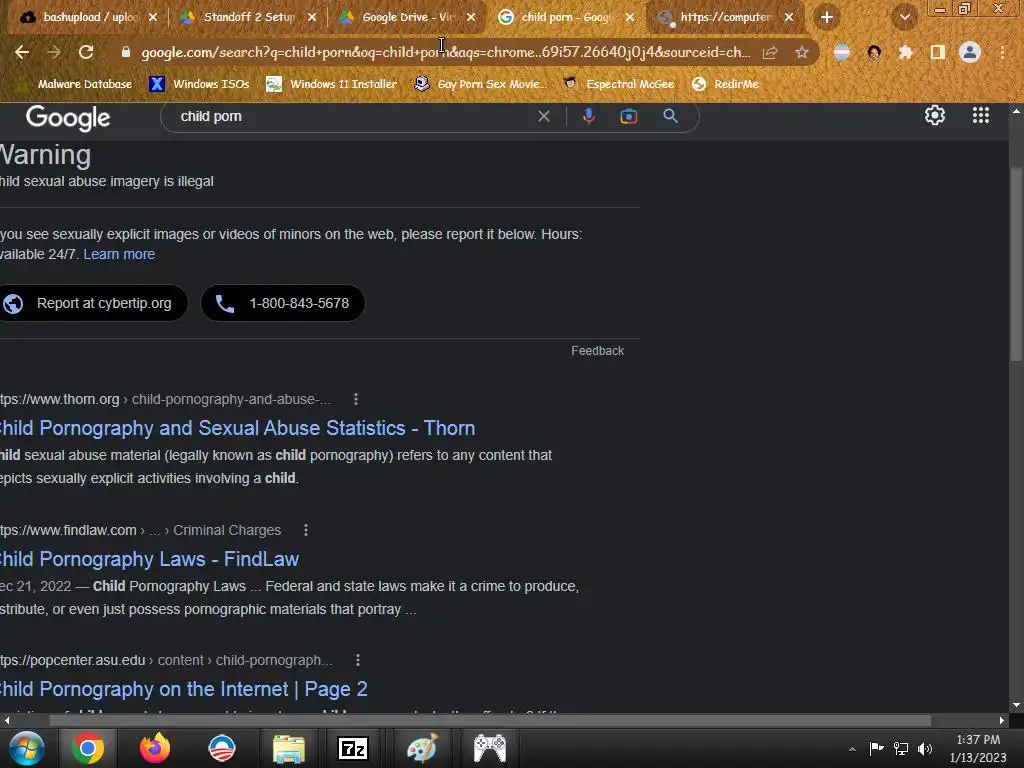
Task: Follow the Learn more link
Action: (119, 254)
